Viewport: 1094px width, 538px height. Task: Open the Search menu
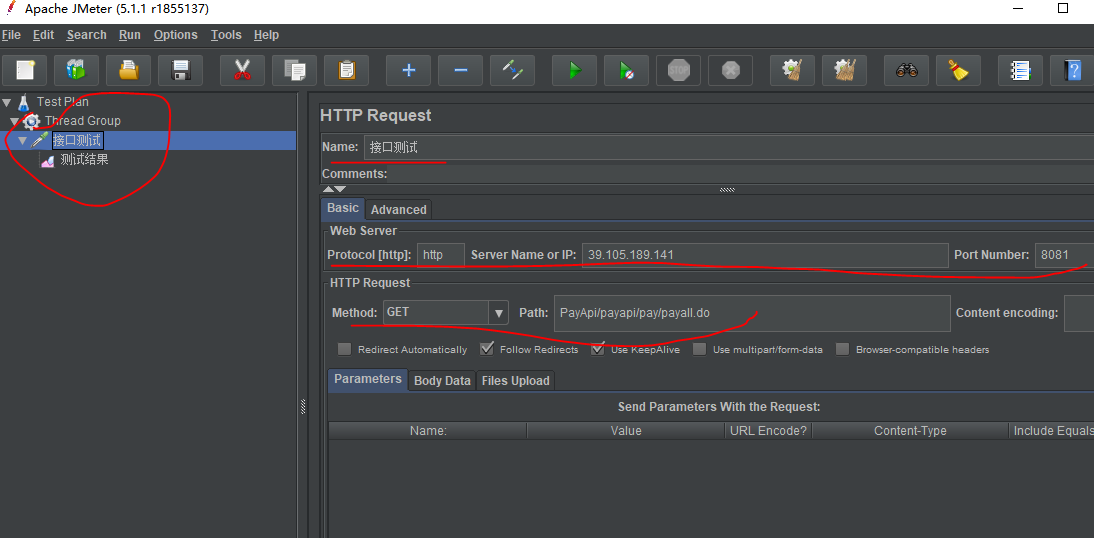tap(87, 35)
